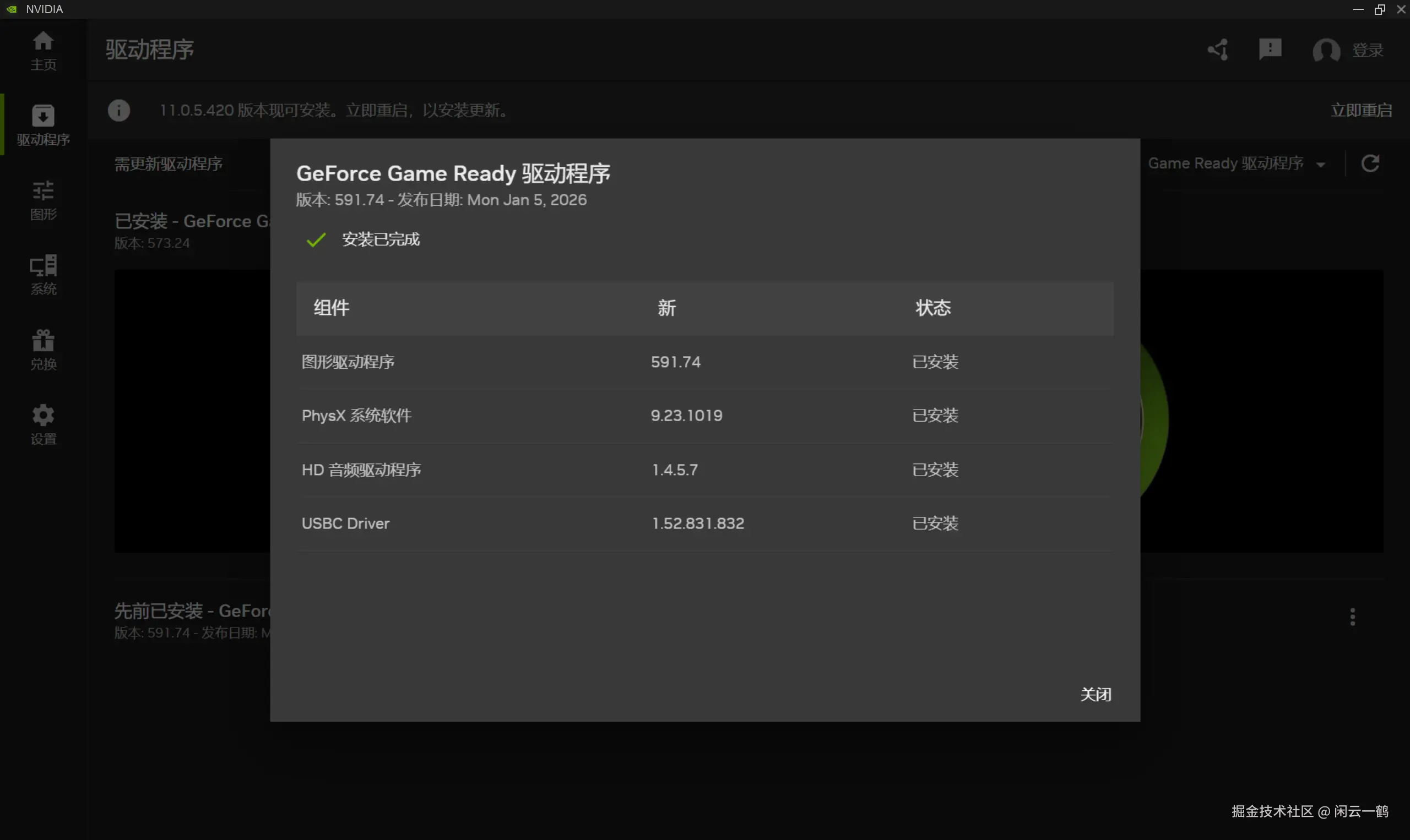Restore down the NVIDIA window
Image resolution: width=1410 pixels, height=840 pixels.
point(1379,9)
